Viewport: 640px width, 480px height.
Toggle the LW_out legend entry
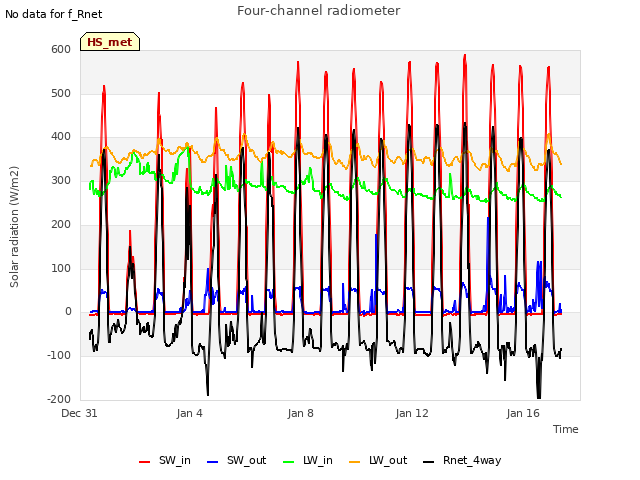[x=378, y=460]
